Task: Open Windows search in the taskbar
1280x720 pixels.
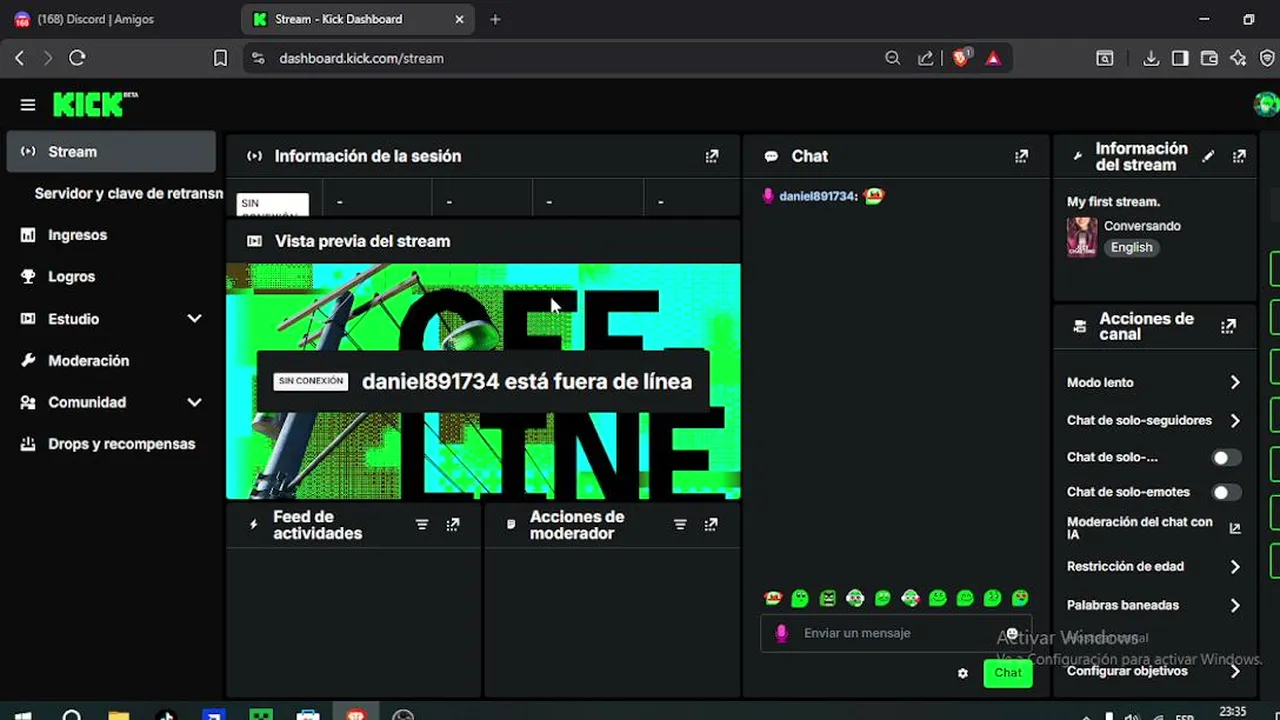Action: tap(71, 715)
